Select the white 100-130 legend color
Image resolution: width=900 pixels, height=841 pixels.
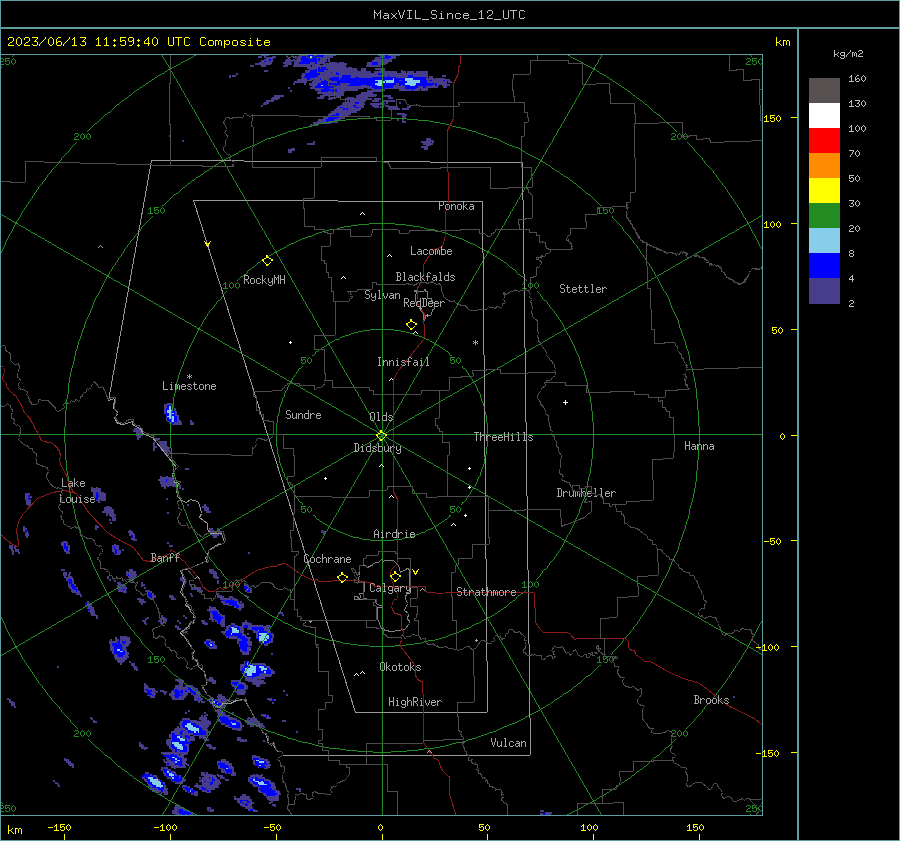pyautogui.click(x=824, y=116)
